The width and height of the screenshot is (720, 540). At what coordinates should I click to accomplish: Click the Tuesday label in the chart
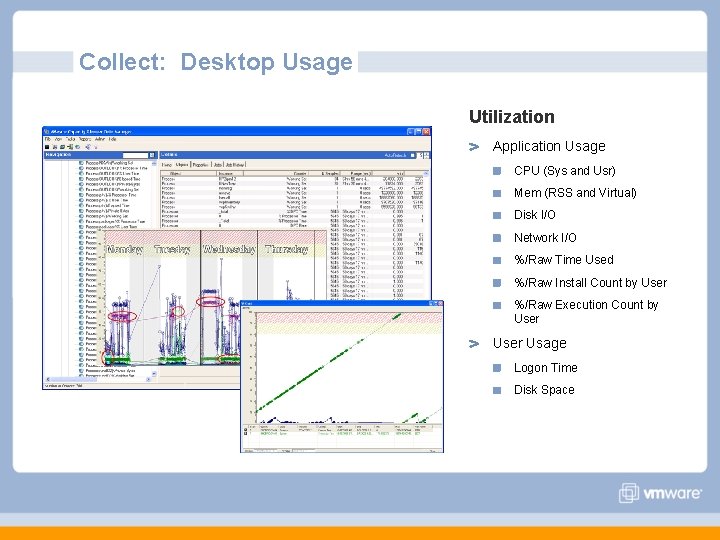(172, 249)
